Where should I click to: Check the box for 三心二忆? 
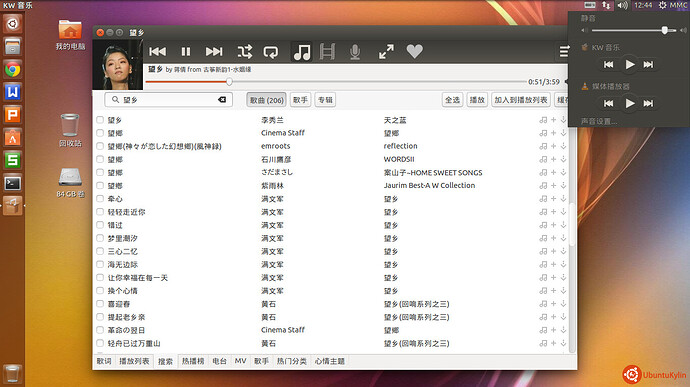pos(100,251)
